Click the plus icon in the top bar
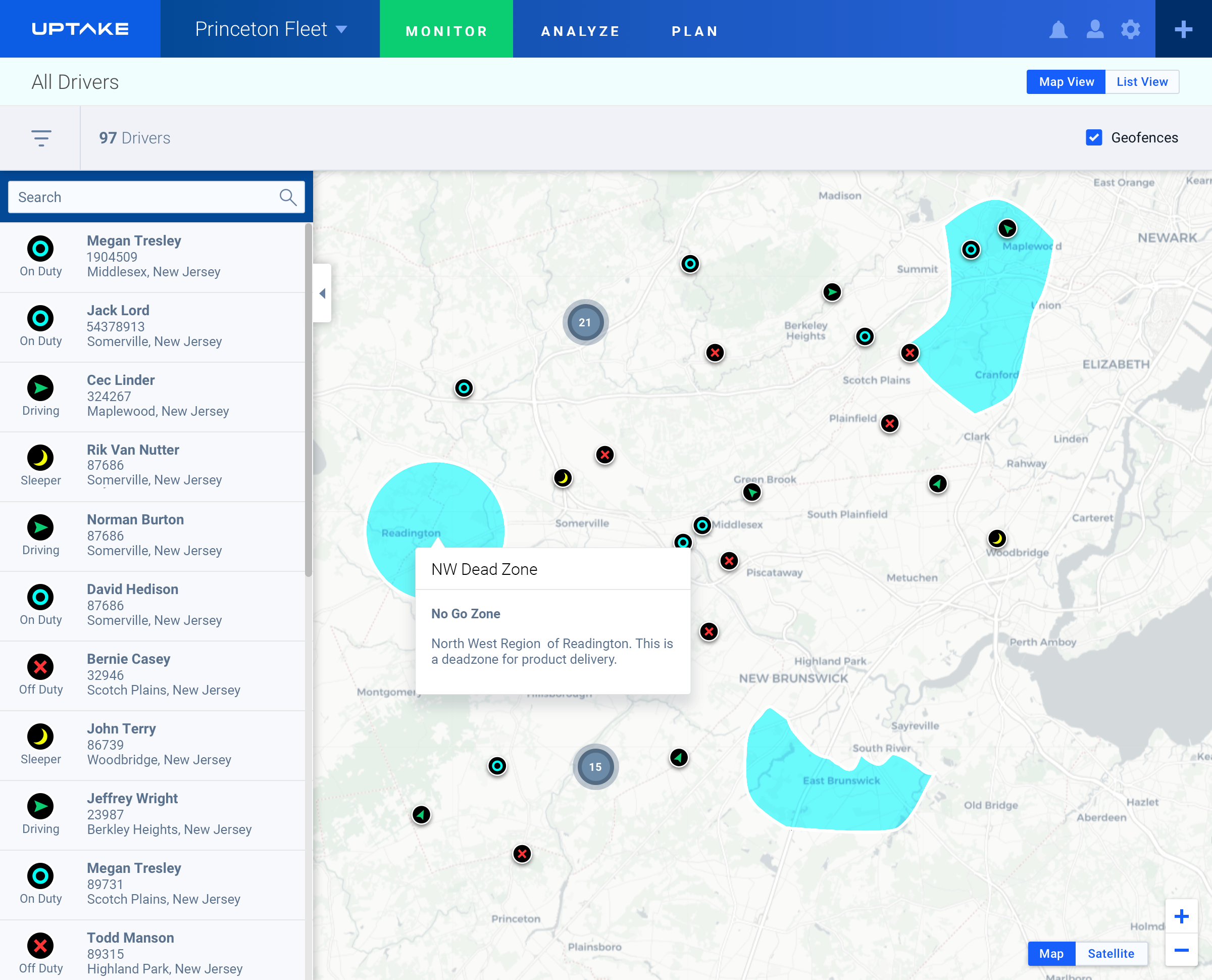1212x980 pixels. (x=1183, y=29)
